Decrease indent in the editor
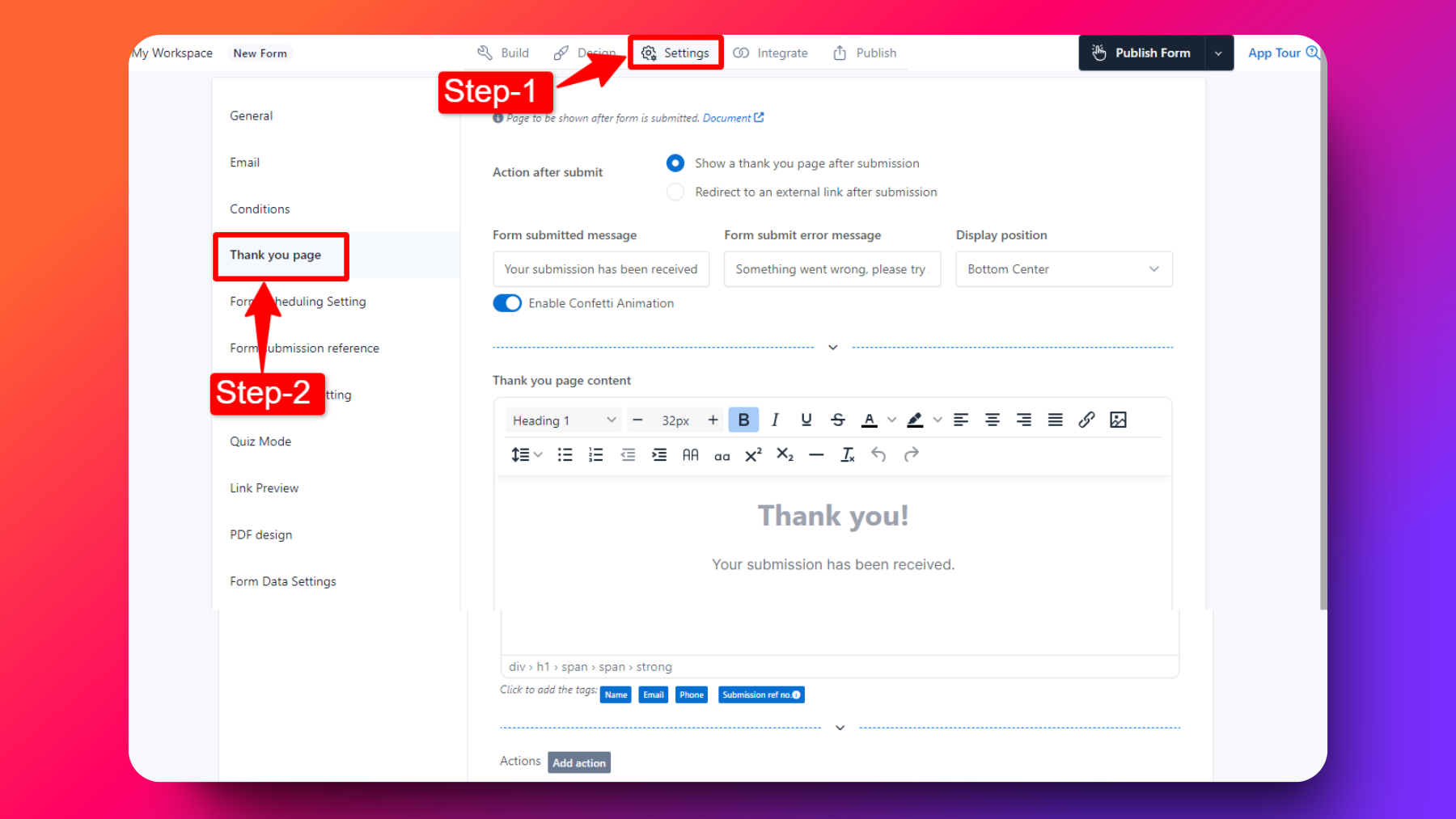 (x=628, y=455)
